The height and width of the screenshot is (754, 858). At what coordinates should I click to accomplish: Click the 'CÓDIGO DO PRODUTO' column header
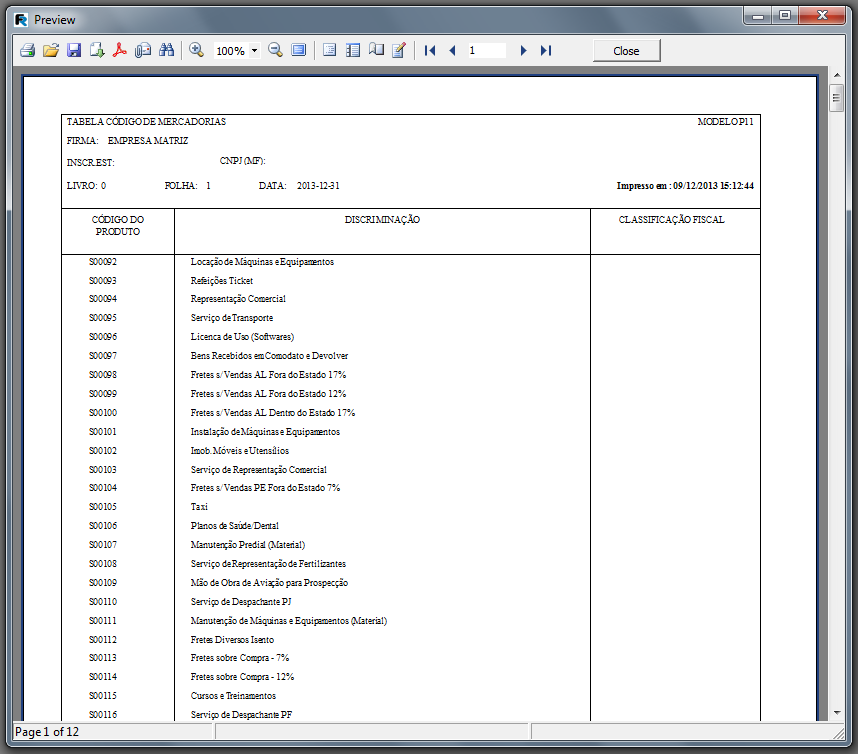point(118,225)
